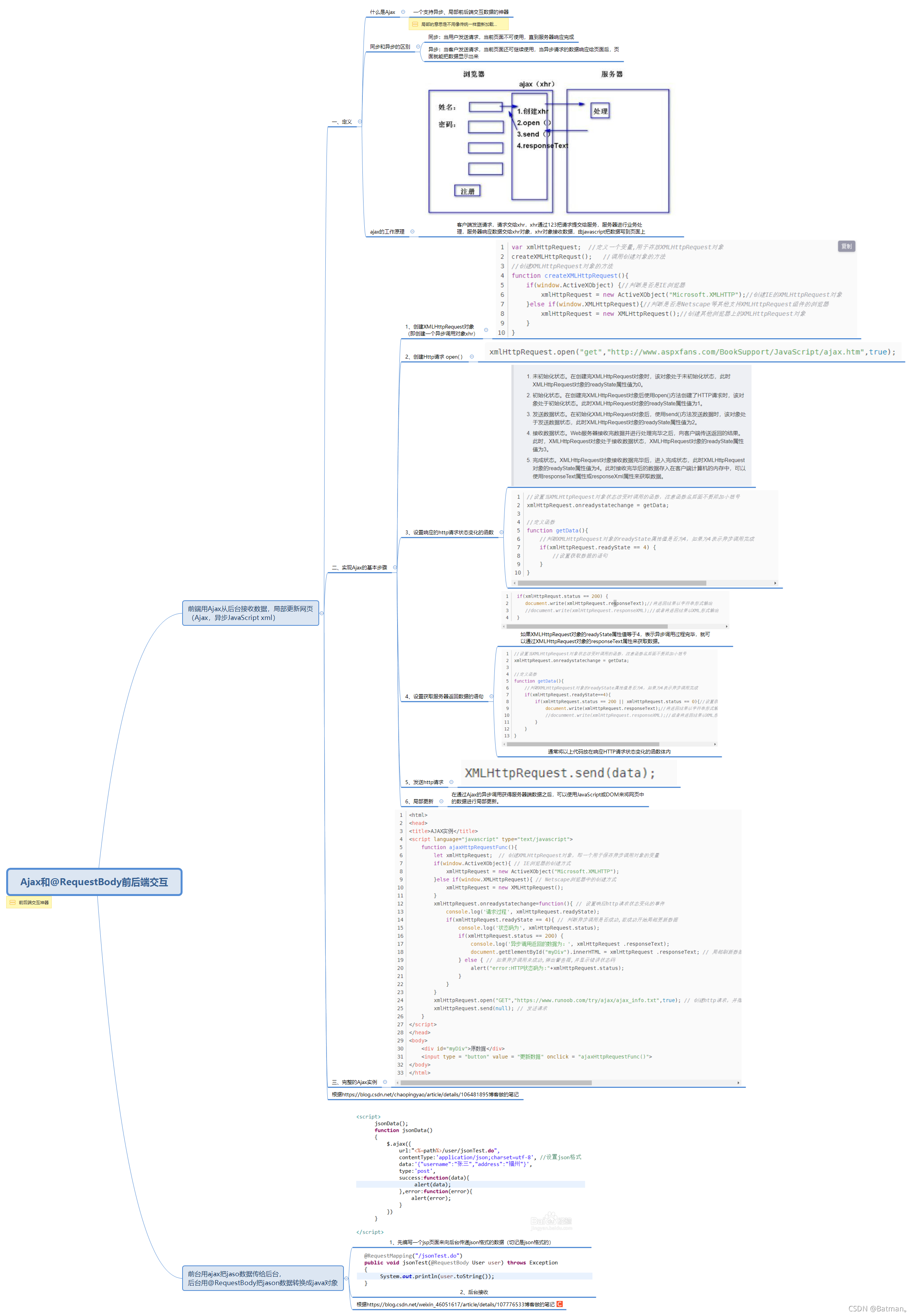The width and height of the screenshot is (912, 1316).
Task: Click the right scroll arrow of the getData snippet under step 3
Action: (775, 583)
